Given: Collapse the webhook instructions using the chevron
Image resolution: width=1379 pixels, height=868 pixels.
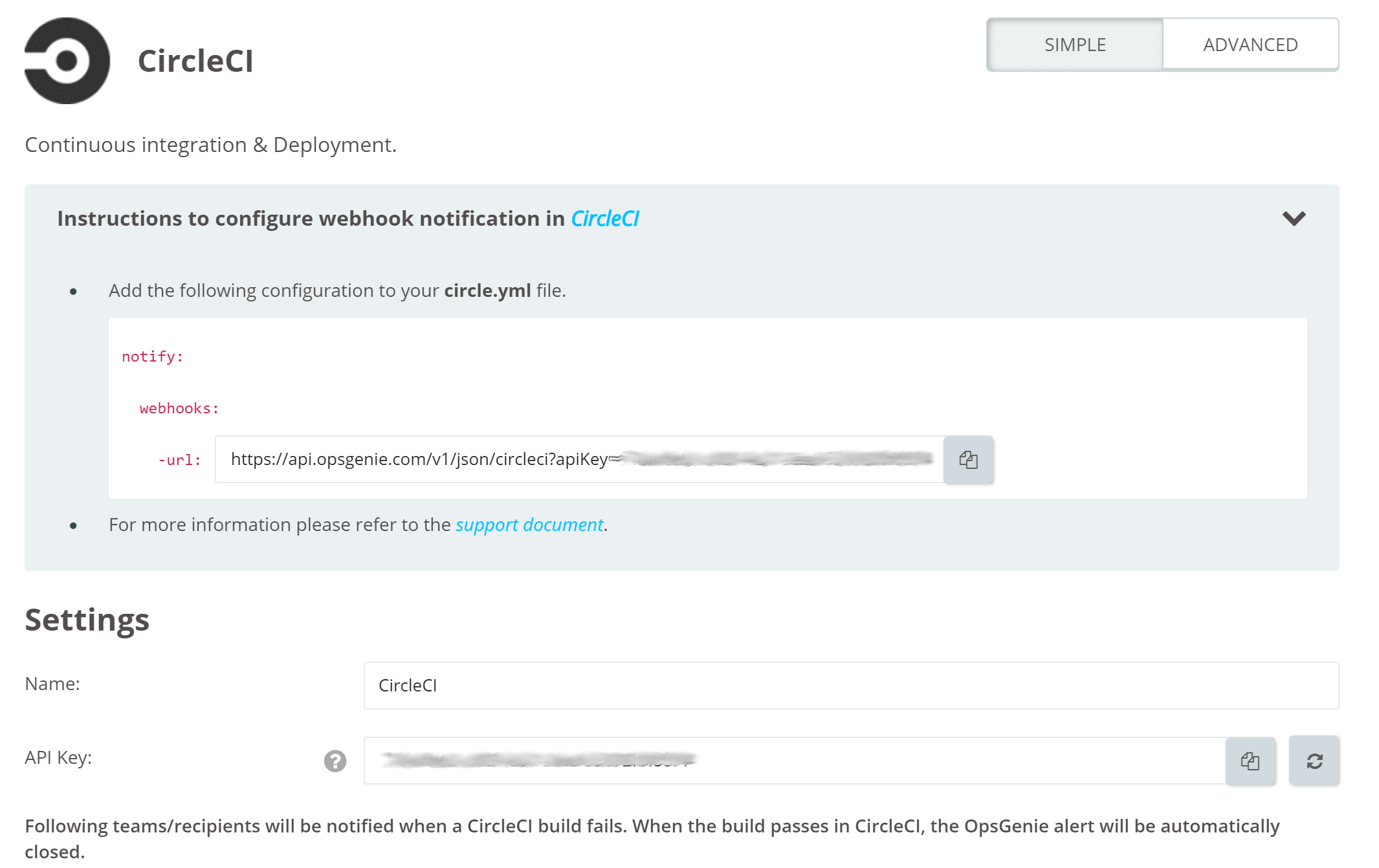Looking at the screenshot, I should (x=1295, y=219).
